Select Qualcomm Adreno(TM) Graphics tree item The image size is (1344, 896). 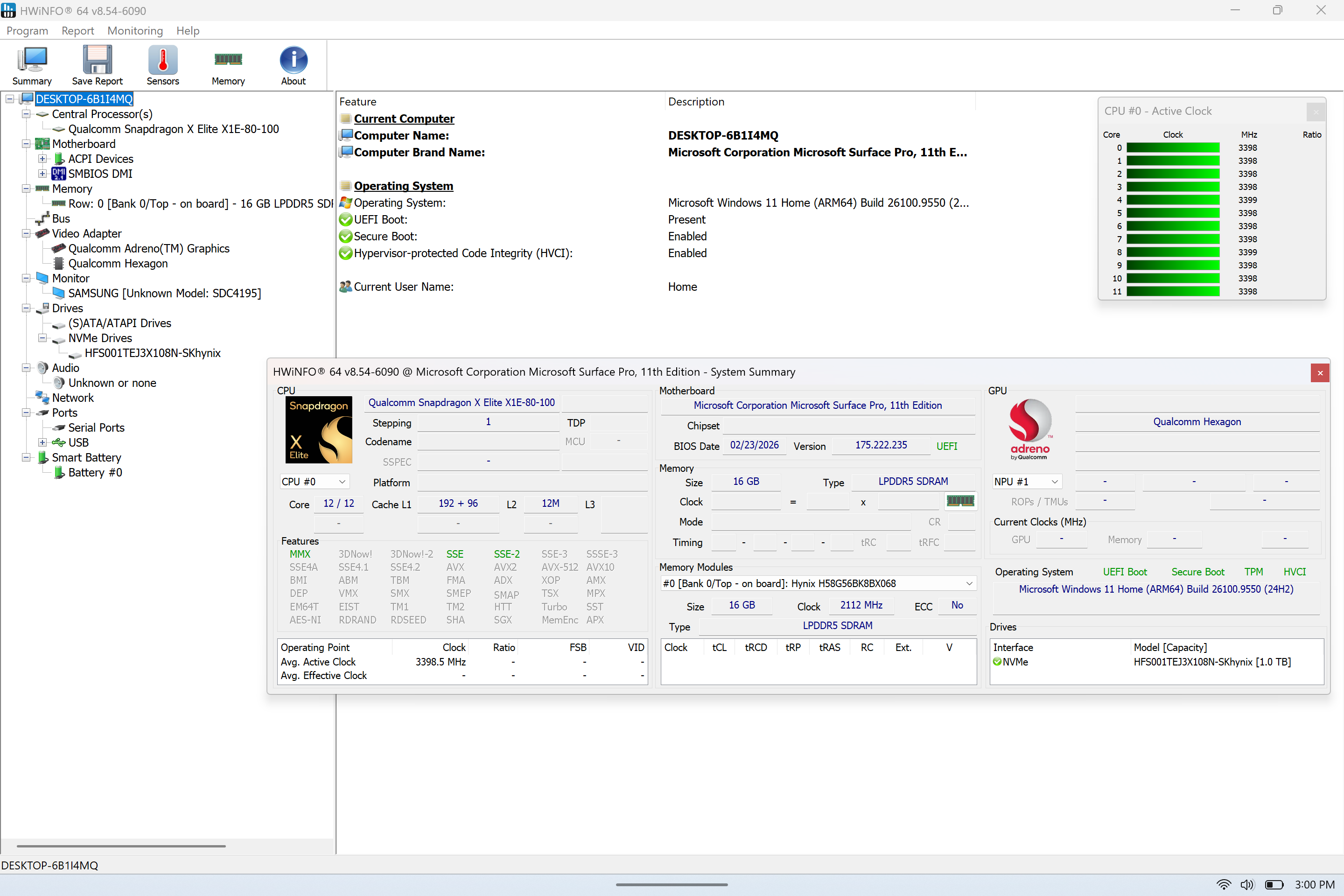[x=148, y=249]
